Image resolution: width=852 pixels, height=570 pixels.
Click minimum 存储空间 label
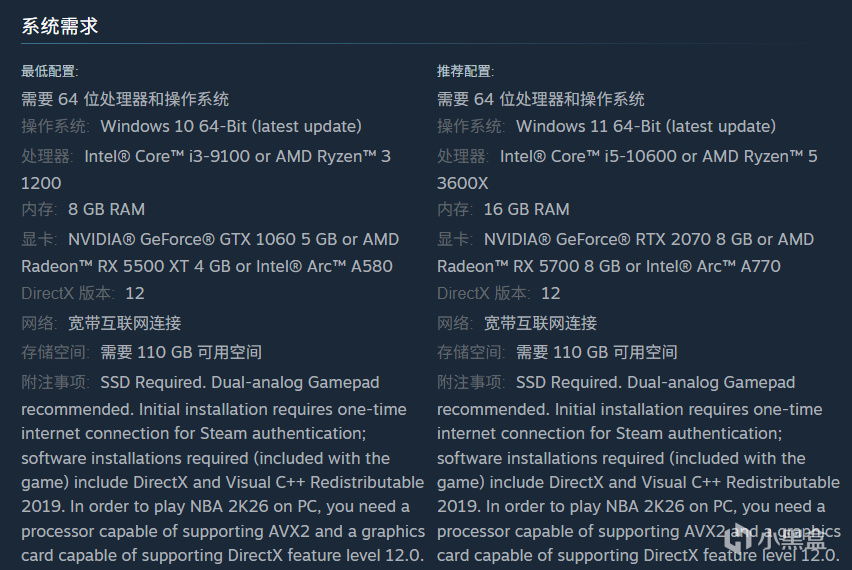click(55, 352)
